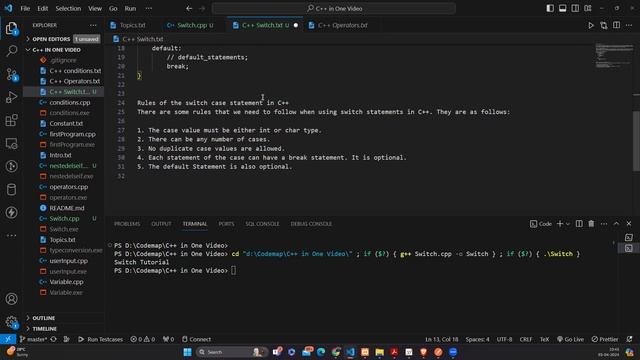
Task: Open userInput.cpp in the explorer
Action: click(69, 260)
